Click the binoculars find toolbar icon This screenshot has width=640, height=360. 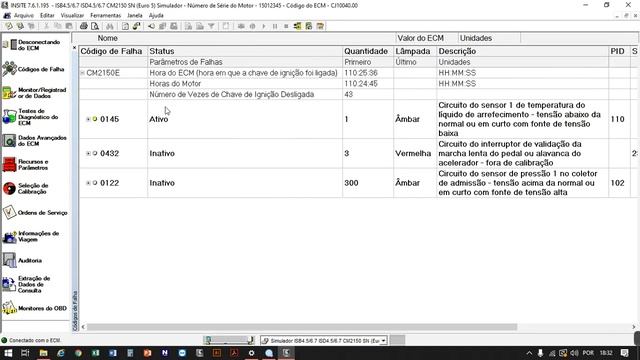(110, 26)
